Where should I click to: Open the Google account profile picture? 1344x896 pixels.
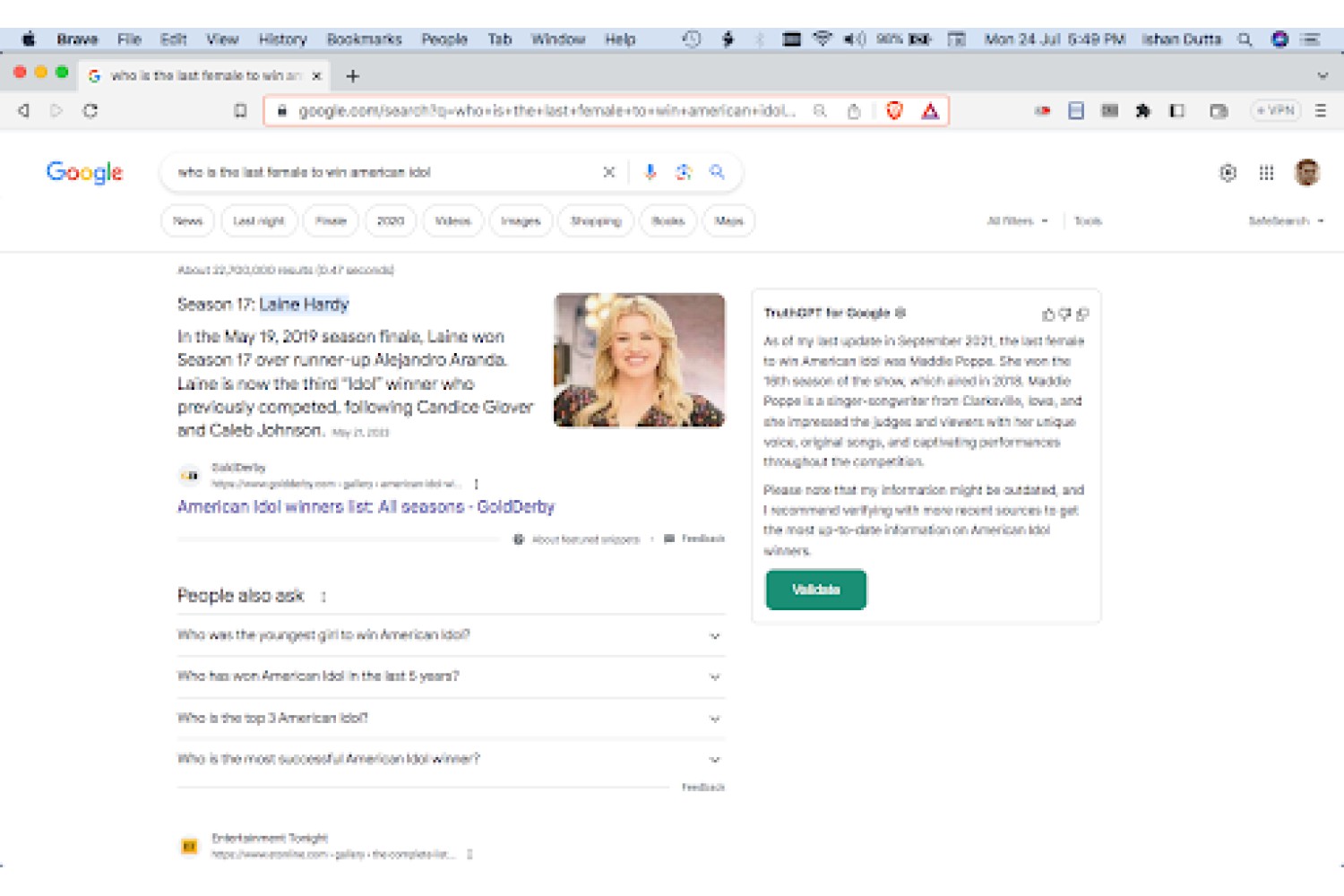coord(1307,173)
